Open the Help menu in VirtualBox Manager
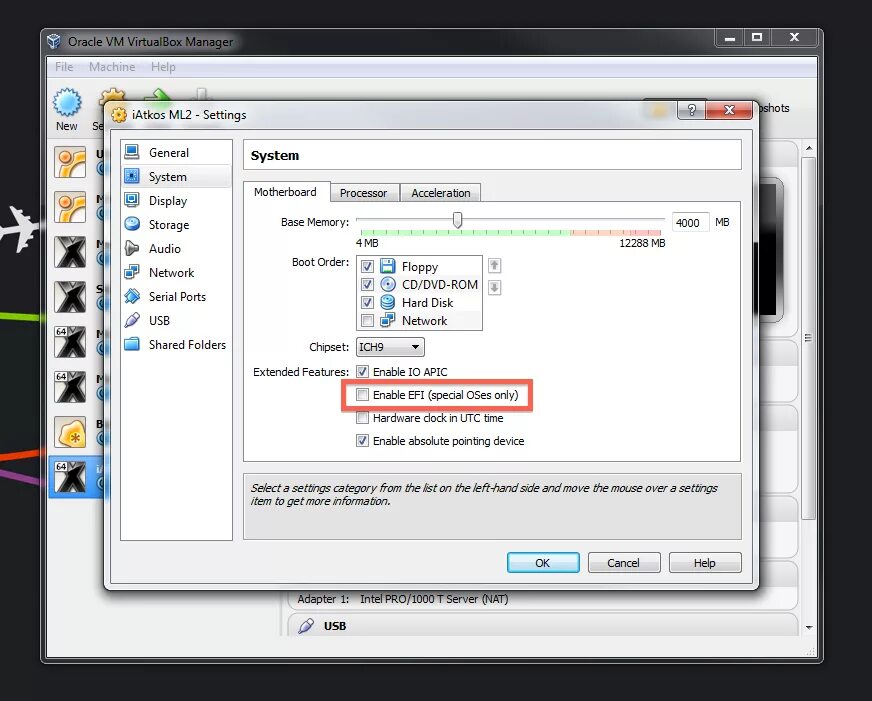Screen dimensions: 872x701 163,67
